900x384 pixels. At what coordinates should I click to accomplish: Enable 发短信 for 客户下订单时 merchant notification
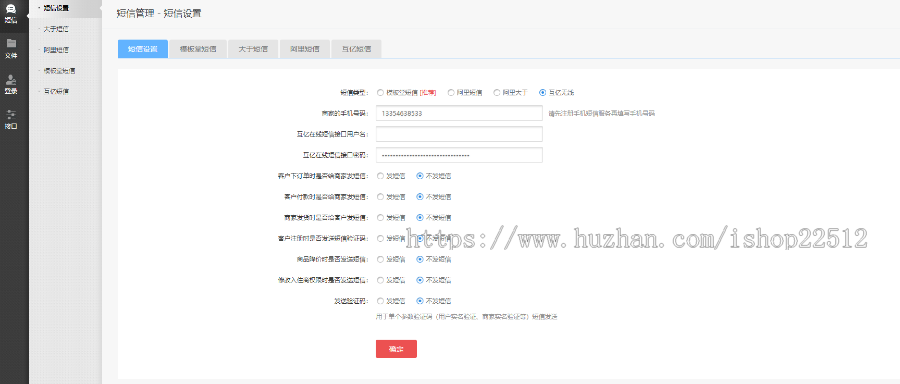380,176
